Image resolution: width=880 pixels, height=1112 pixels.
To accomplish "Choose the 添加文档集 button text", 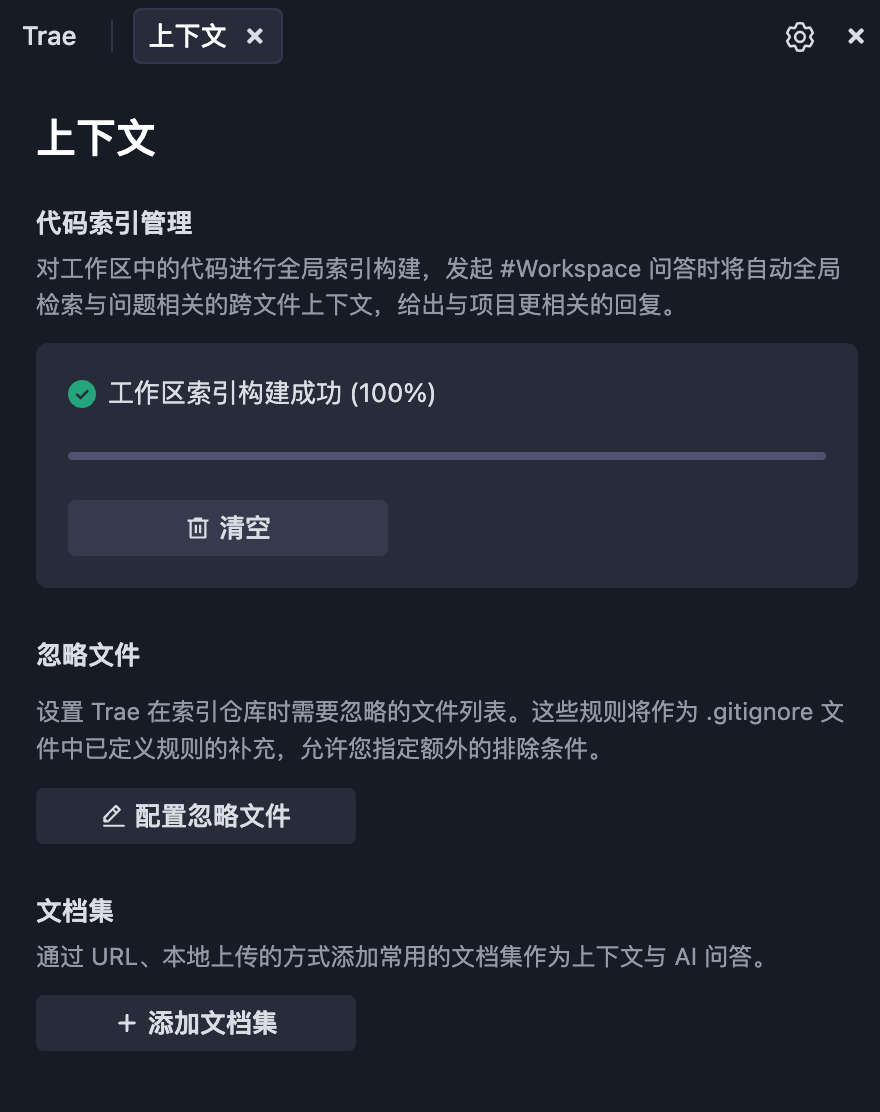I will tap(212, 1023).
